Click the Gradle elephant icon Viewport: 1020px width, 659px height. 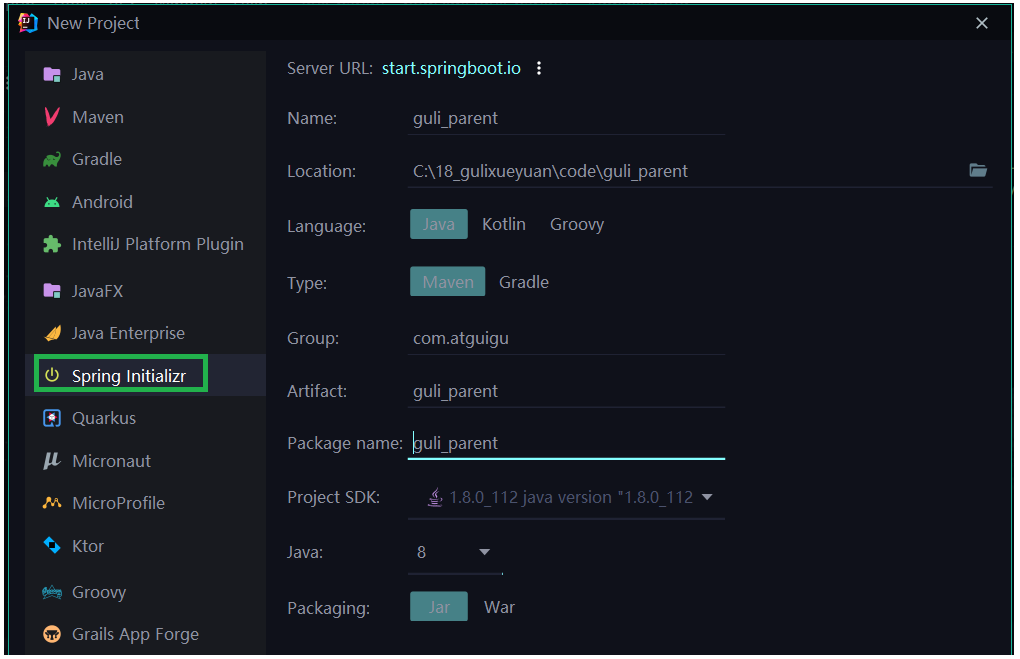point(52,159)
